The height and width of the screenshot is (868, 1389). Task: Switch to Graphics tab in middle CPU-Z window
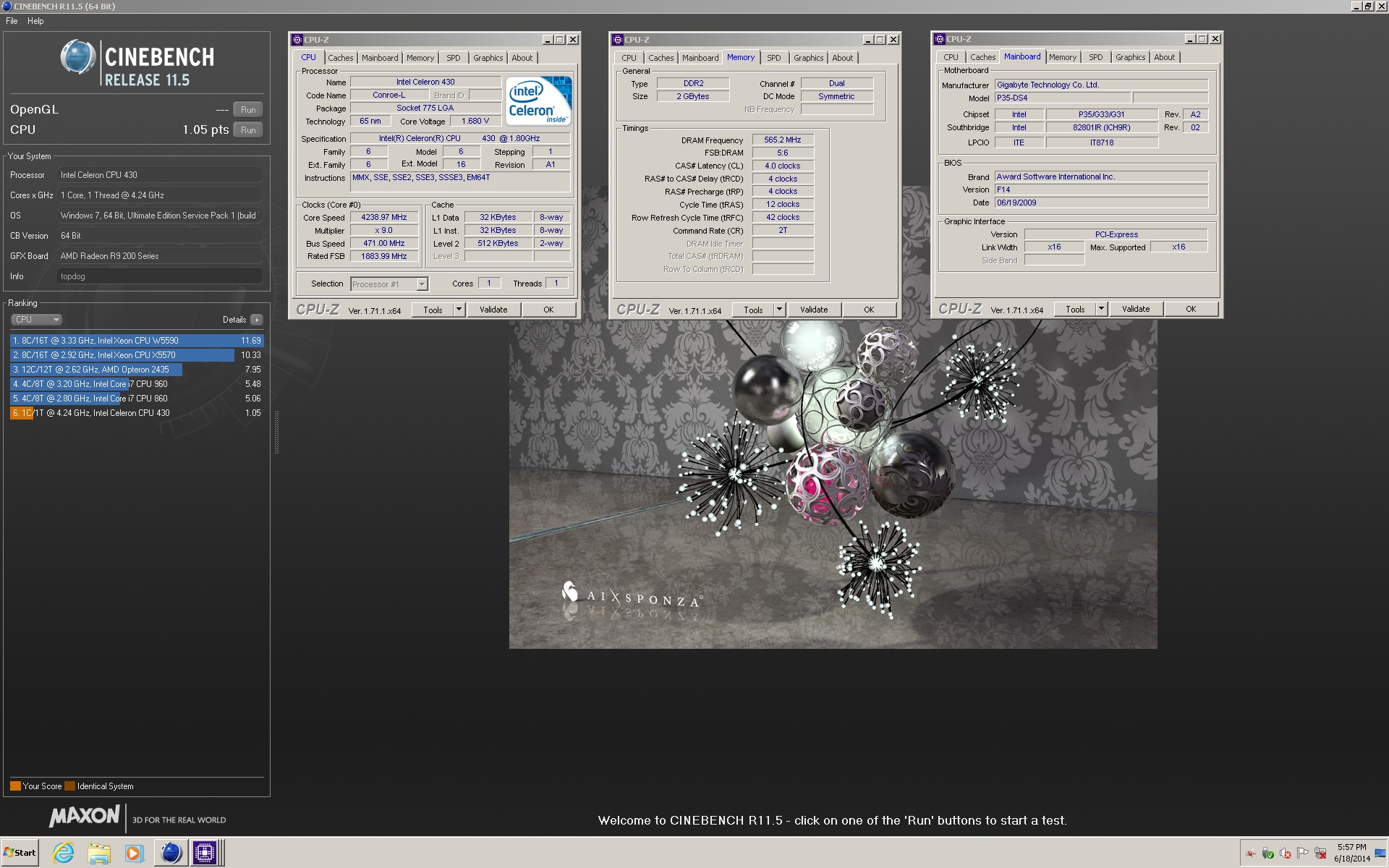click(x=808, y=58)
